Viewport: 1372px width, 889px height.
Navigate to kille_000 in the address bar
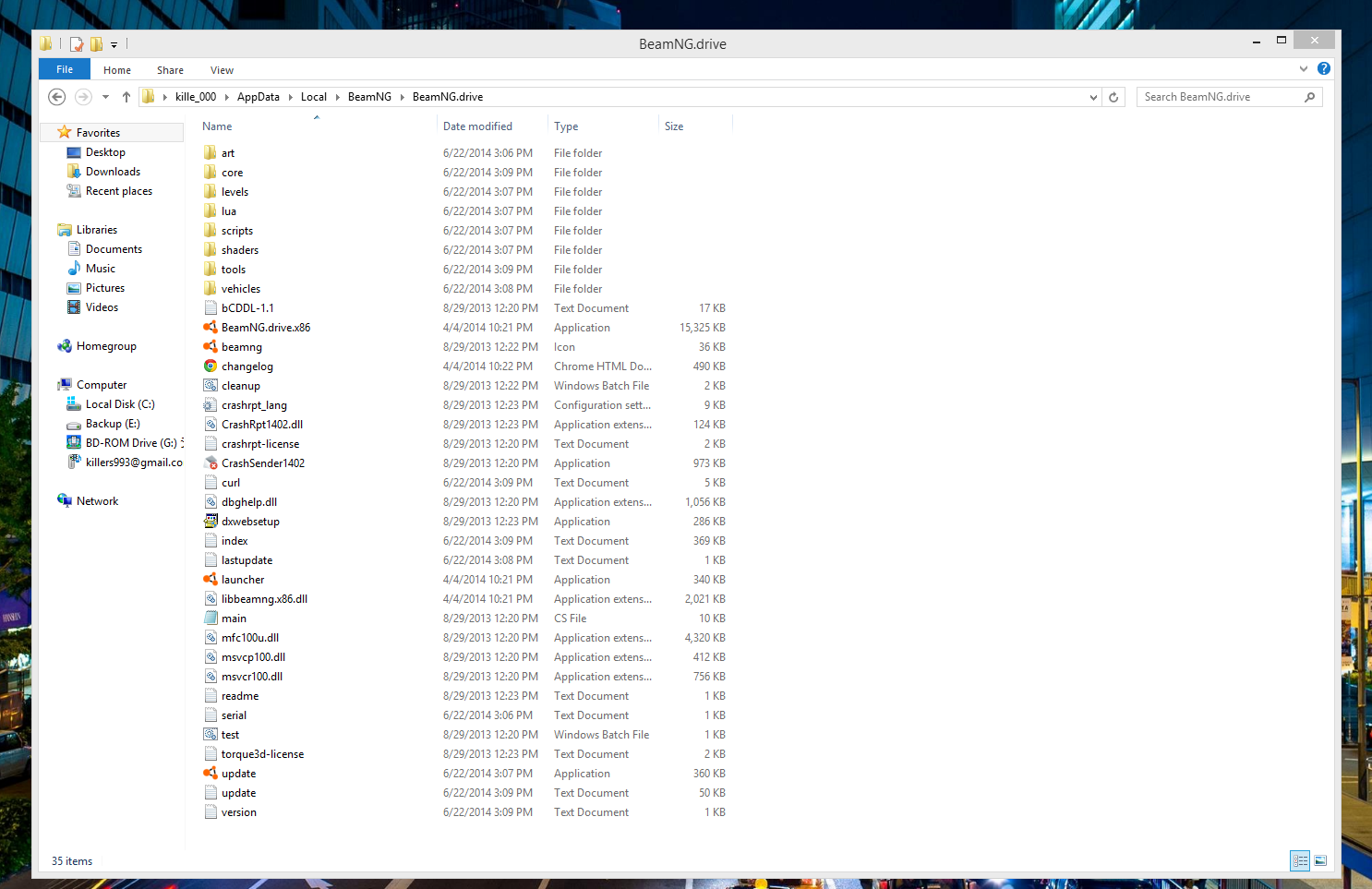(x=196, y=97)
